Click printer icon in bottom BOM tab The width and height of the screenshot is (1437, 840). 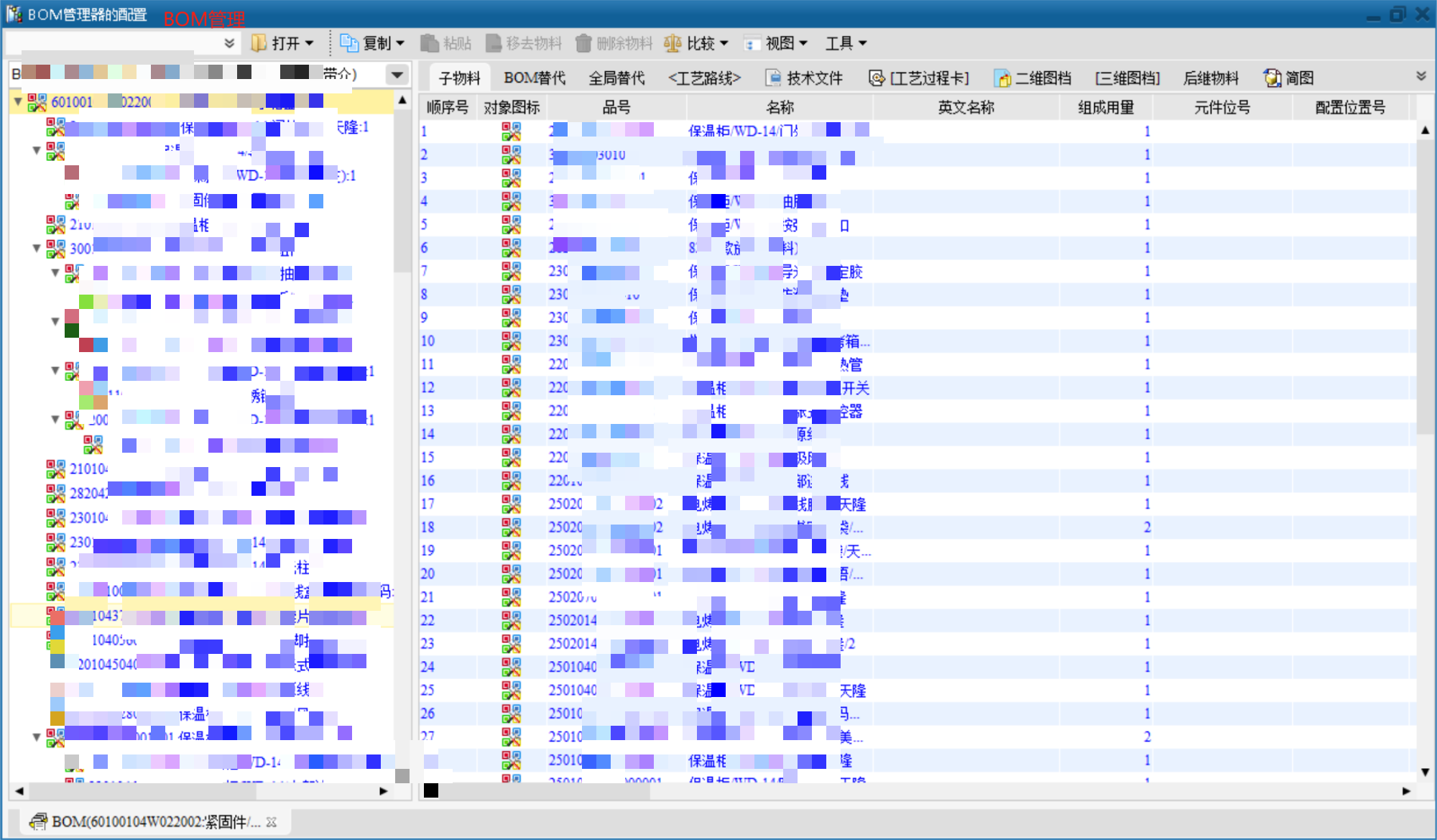(38, 821)
